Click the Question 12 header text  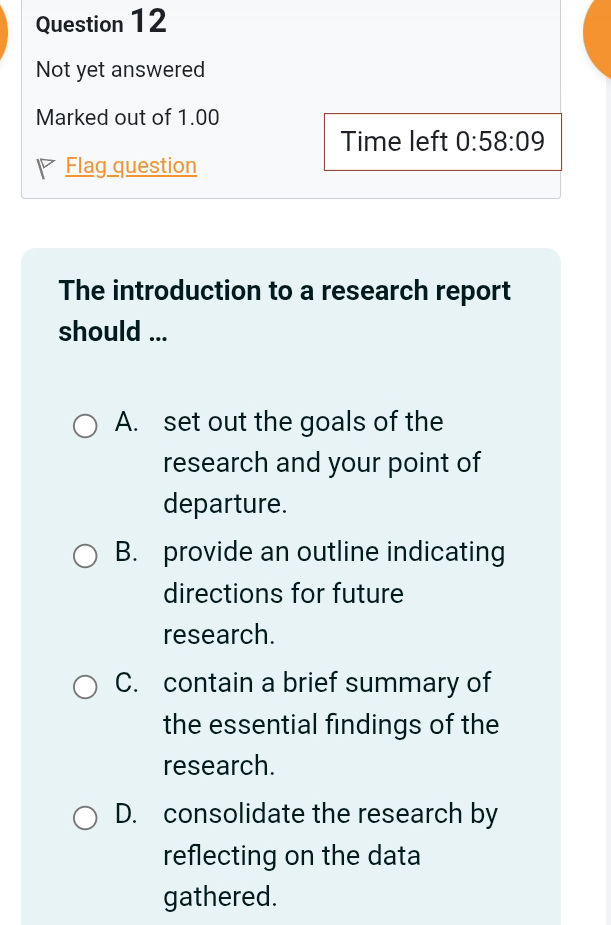[100, 22]
